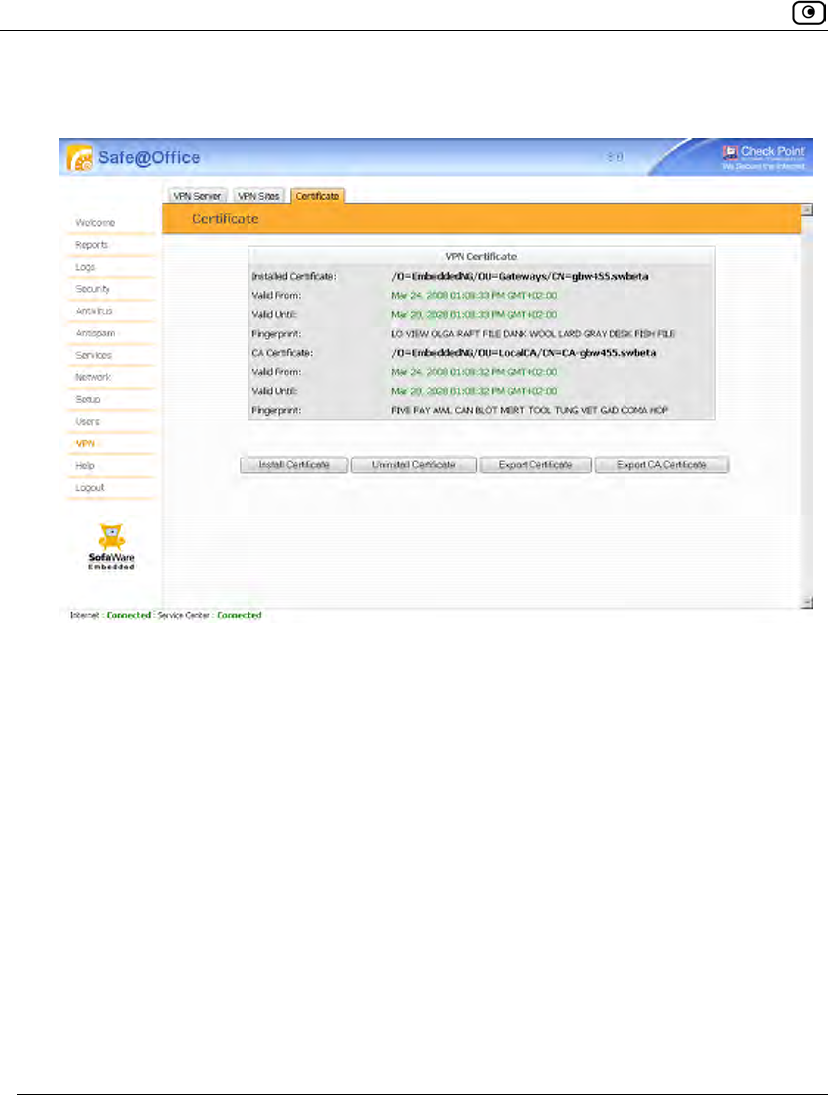Click the Export CA Certificate button
Screen dimensions: 828x1095
pos(662,465)
